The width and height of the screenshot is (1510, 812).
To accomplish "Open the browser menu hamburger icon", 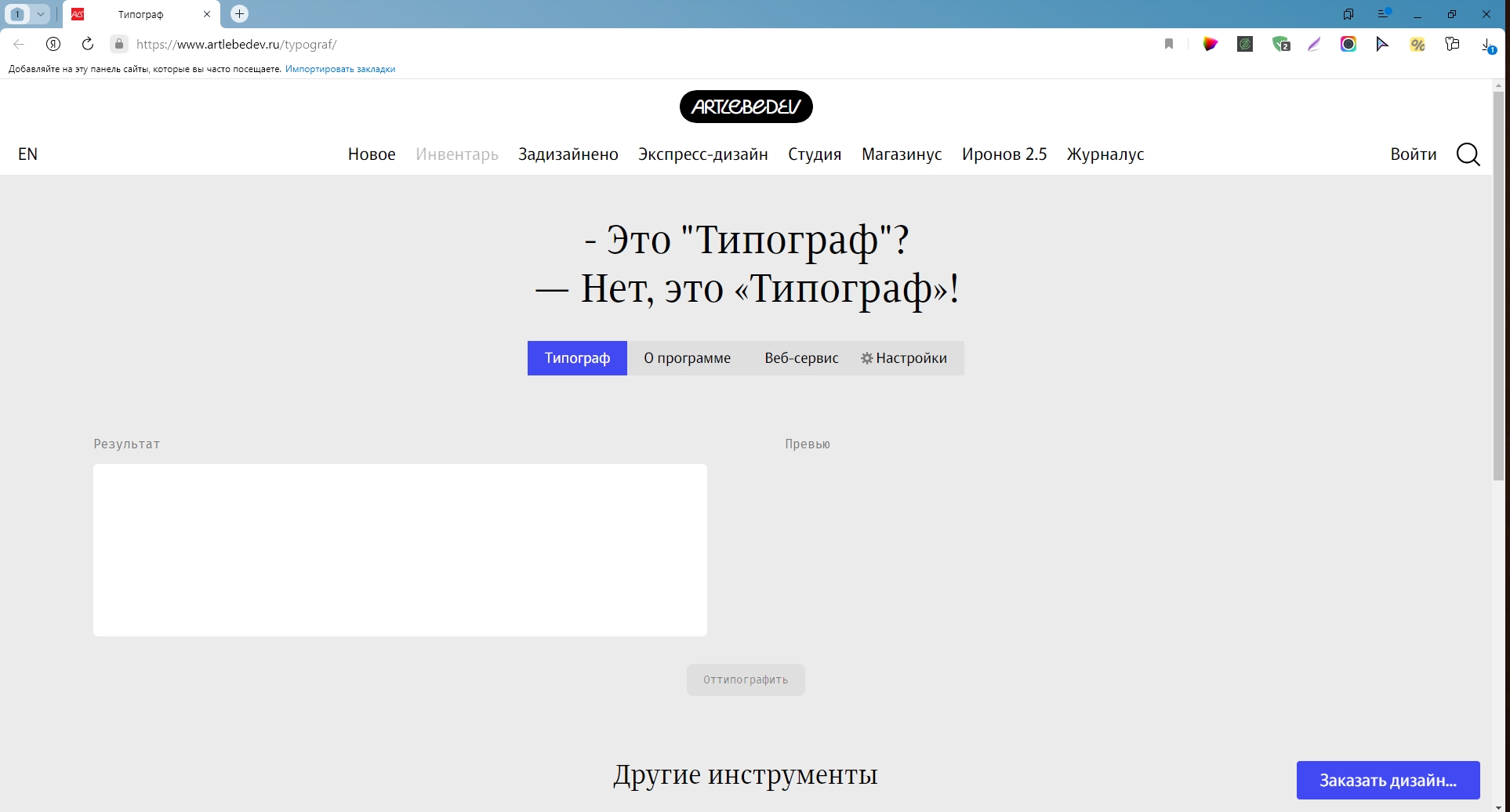I will 1384,13.
